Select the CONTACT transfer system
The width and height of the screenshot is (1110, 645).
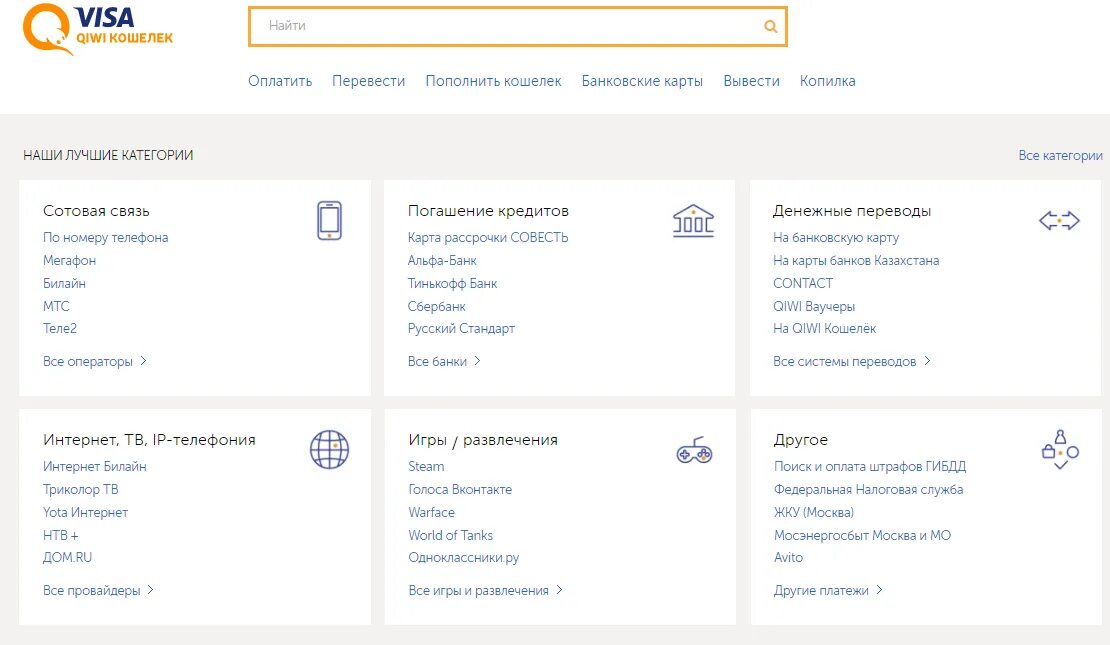point(803,283)
